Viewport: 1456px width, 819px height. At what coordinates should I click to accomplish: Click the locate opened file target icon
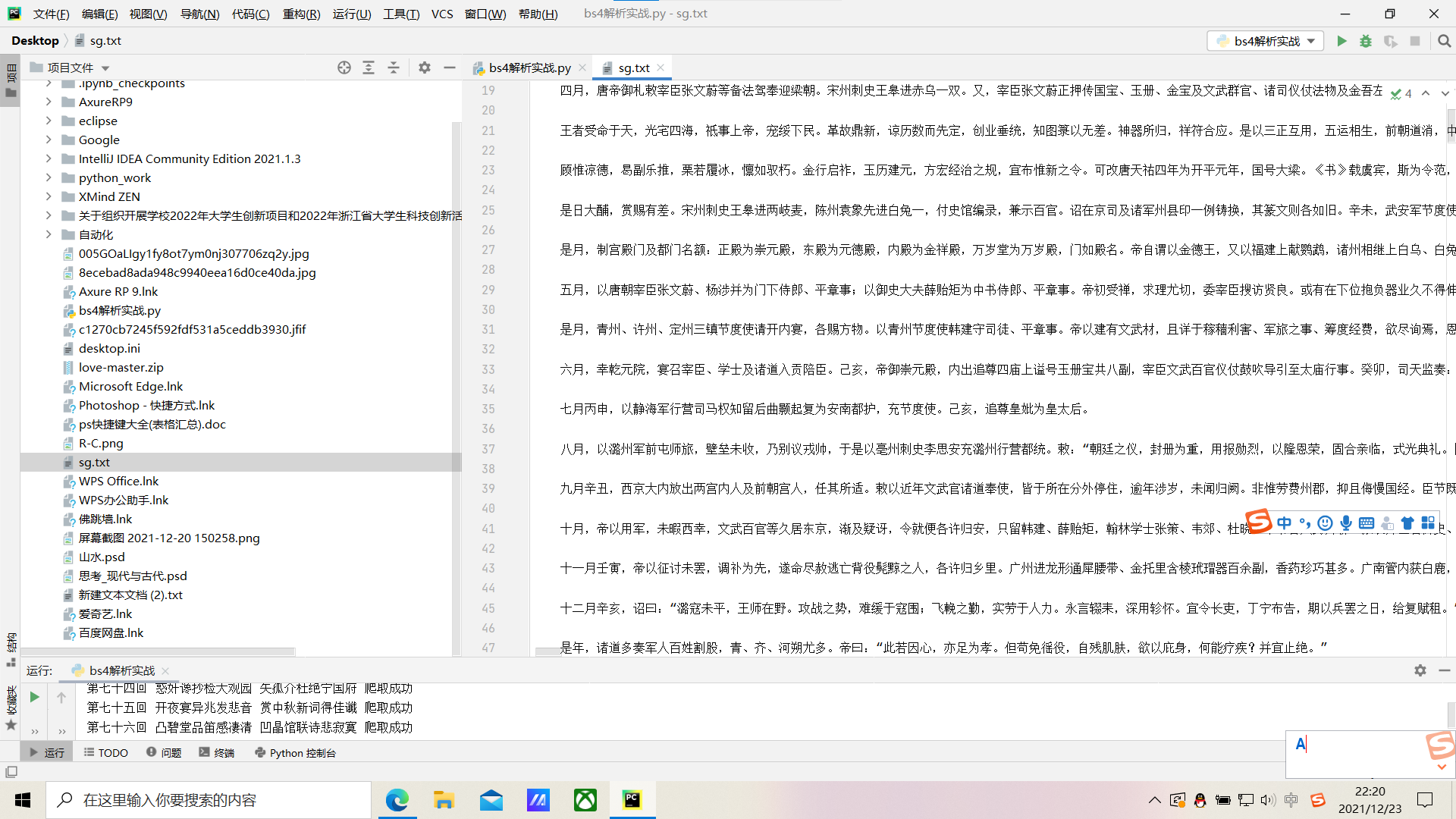coord(344,67)
